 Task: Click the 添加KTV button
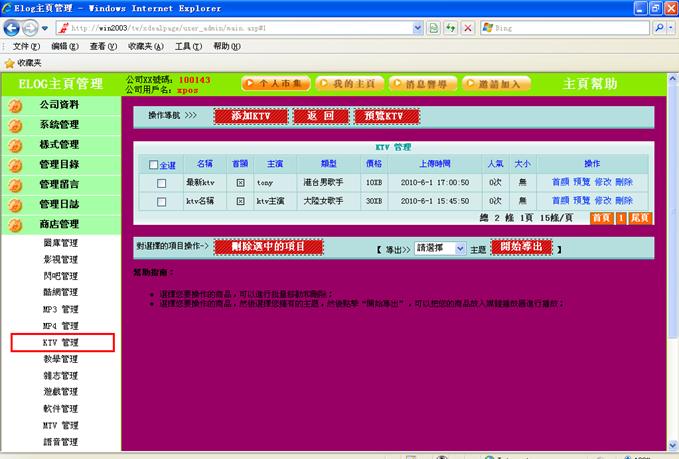250,117
